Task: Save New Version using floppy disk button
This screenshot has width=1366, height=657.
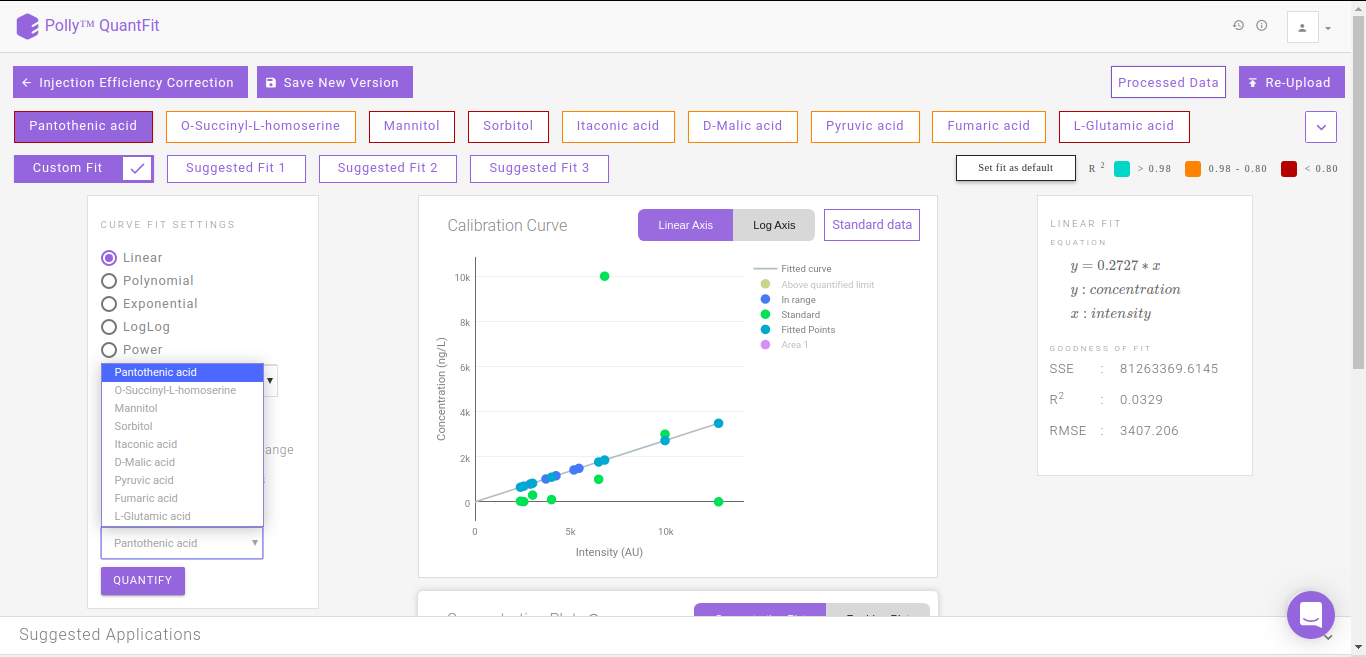Action: pos(334,83)
